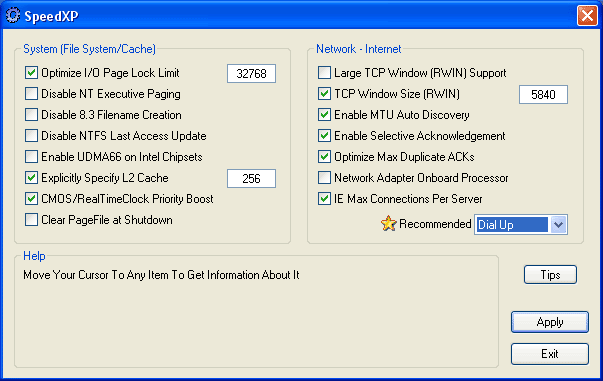Viewport: 603px width, 381px height.
Task: Uncheck Enable MTU Auto Discovery
Action: [324, 115]
